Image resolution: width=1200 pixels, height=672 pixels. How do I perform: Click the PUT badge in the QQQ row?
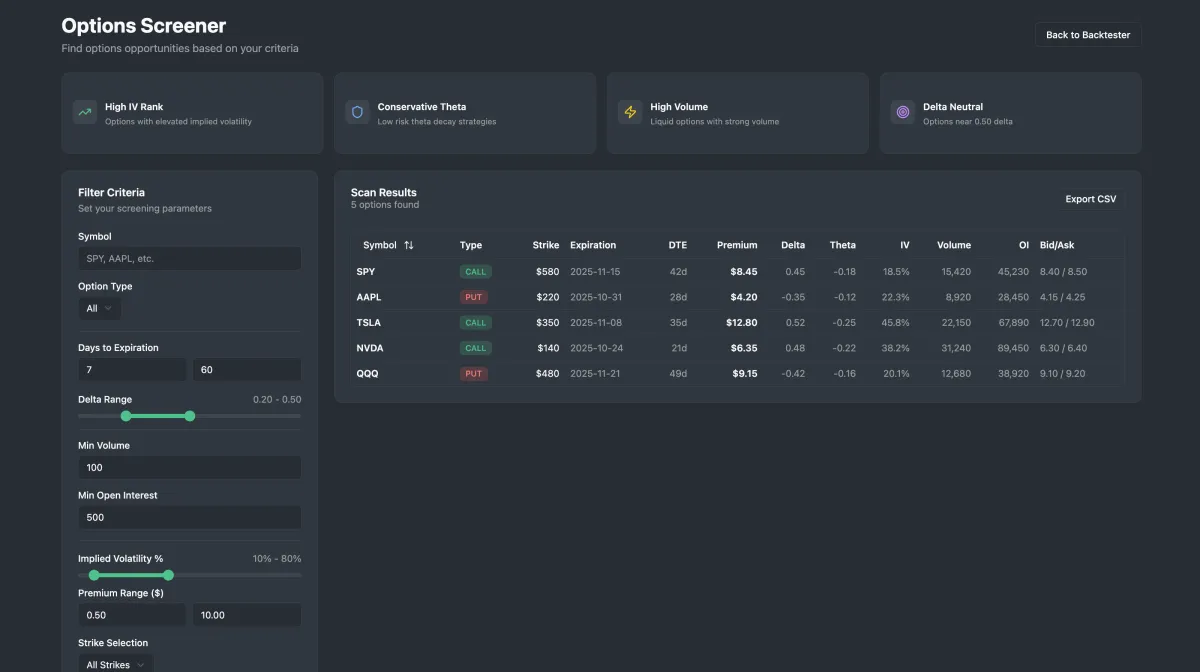[x=473, y=374]
